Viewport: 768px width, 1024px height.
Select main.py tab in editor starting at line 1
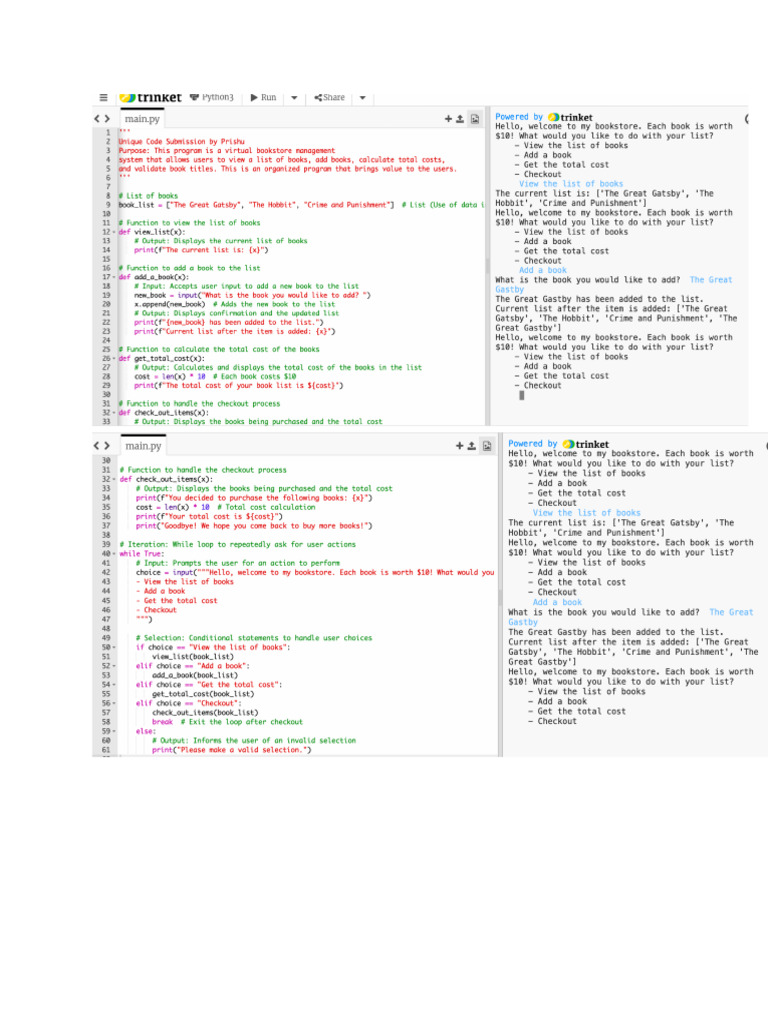click(142, 119)
